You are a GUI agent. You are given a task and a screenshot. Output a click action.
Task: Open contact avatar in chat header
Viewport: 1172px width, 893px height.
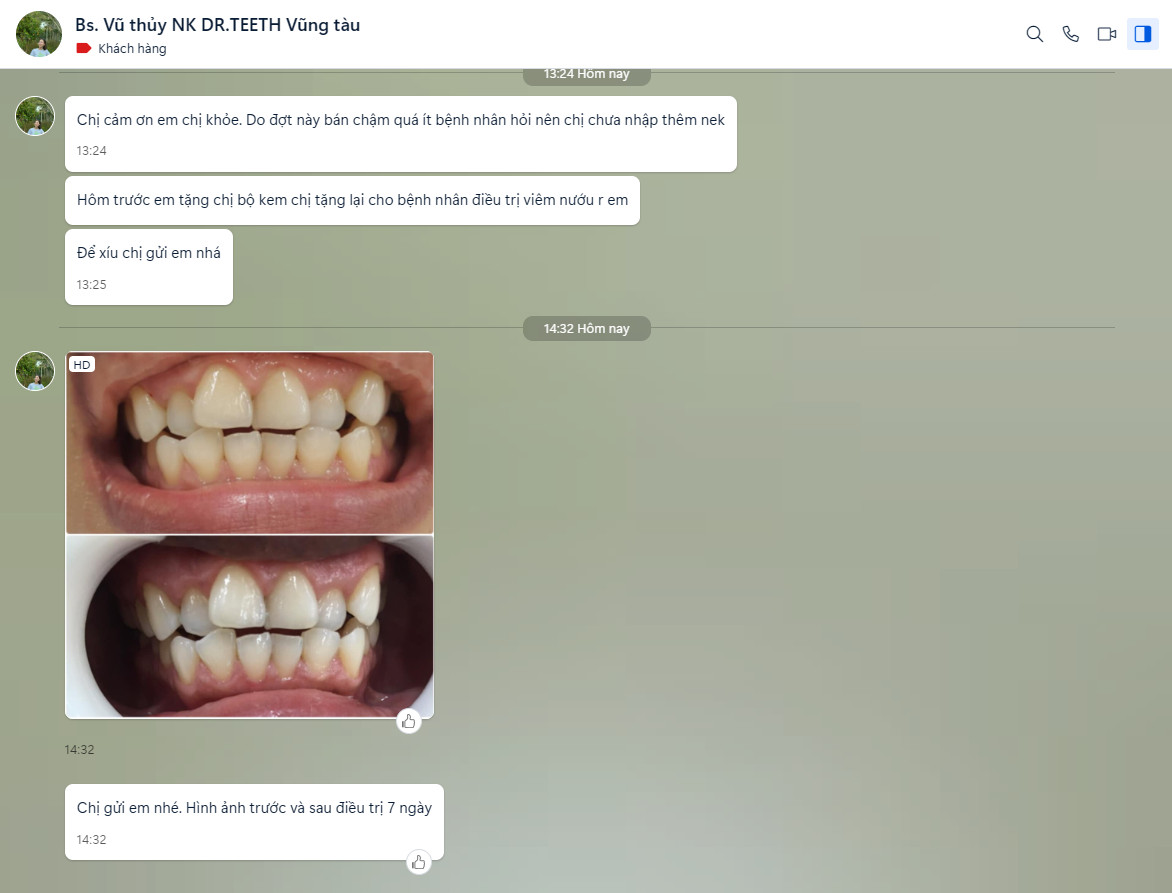39,34
